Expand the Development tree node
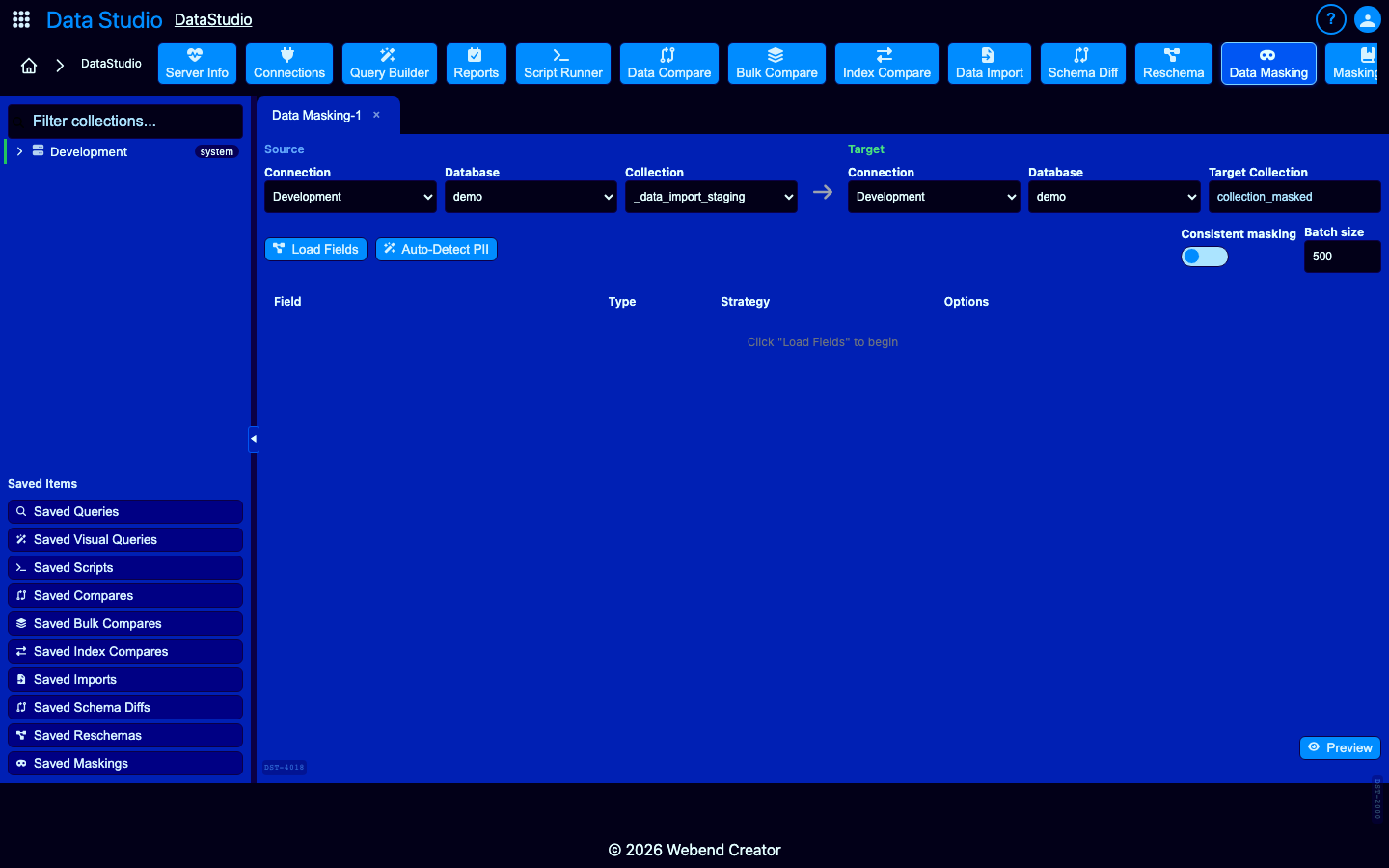 pyautogui.click(x=19, y=151)
